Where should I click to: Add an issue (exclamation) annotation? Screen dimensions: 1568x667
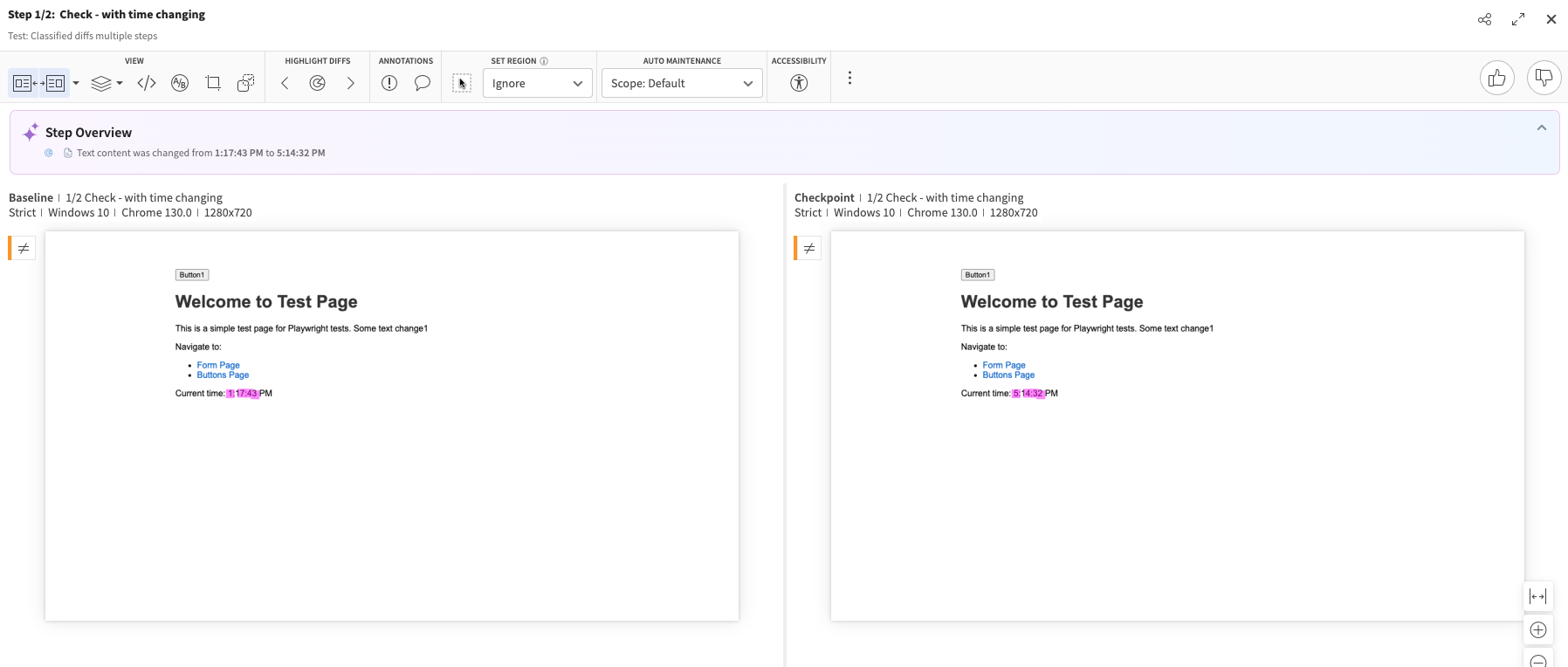(389, 83)
